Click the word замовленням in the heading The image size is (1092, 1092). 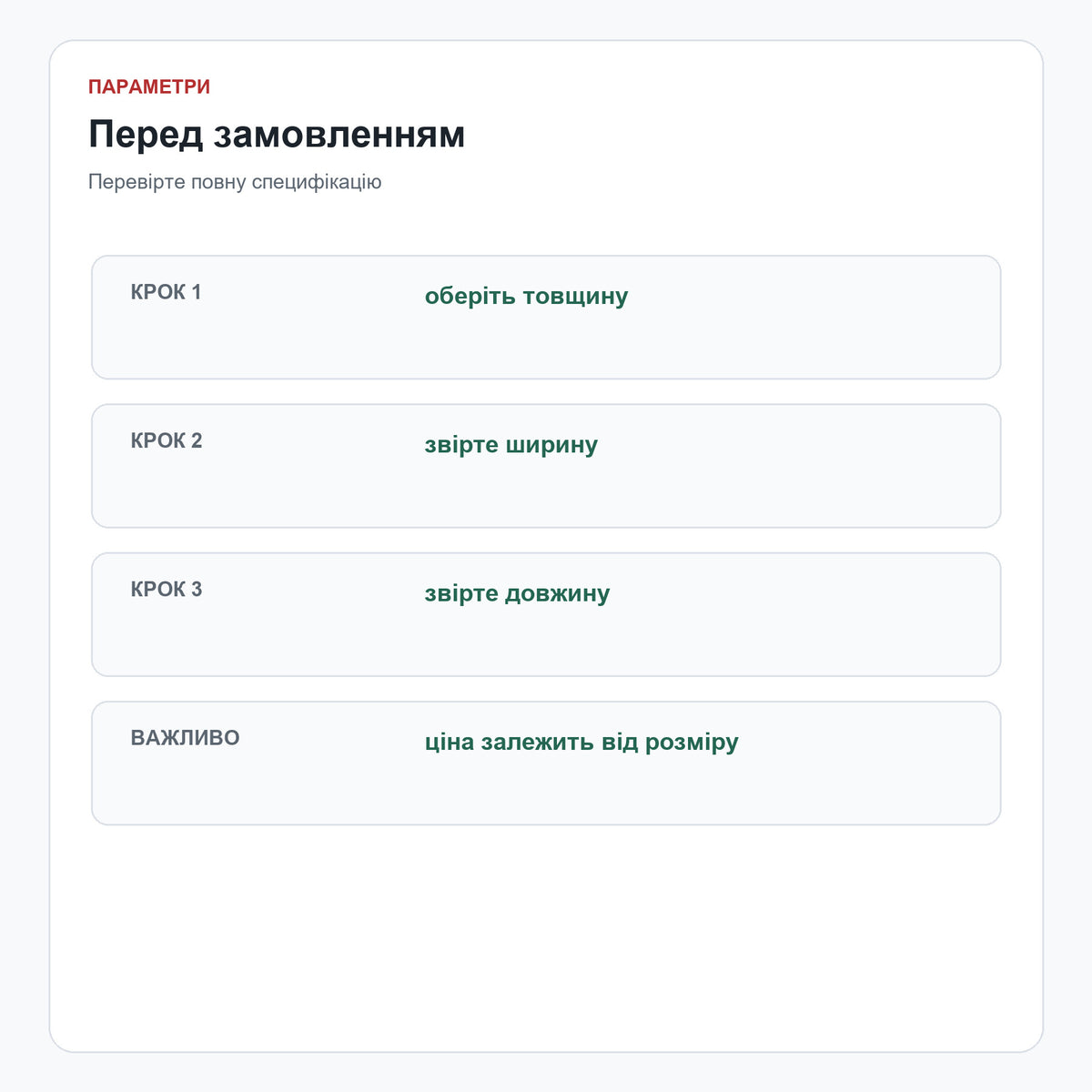tap(339, 135)
